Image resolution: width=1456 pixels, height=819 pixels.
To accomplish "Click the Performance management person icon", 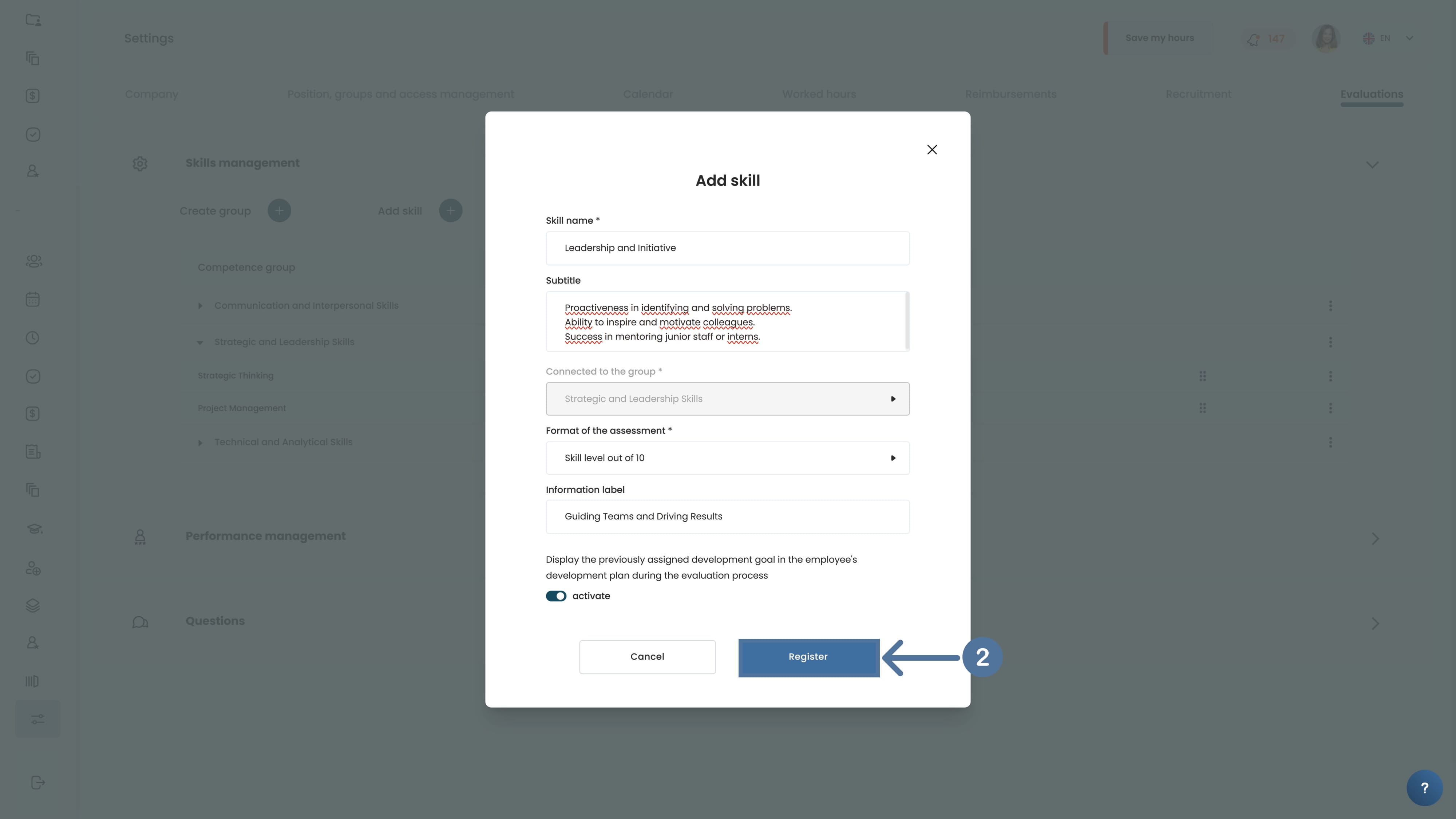I will click(140, 537).
